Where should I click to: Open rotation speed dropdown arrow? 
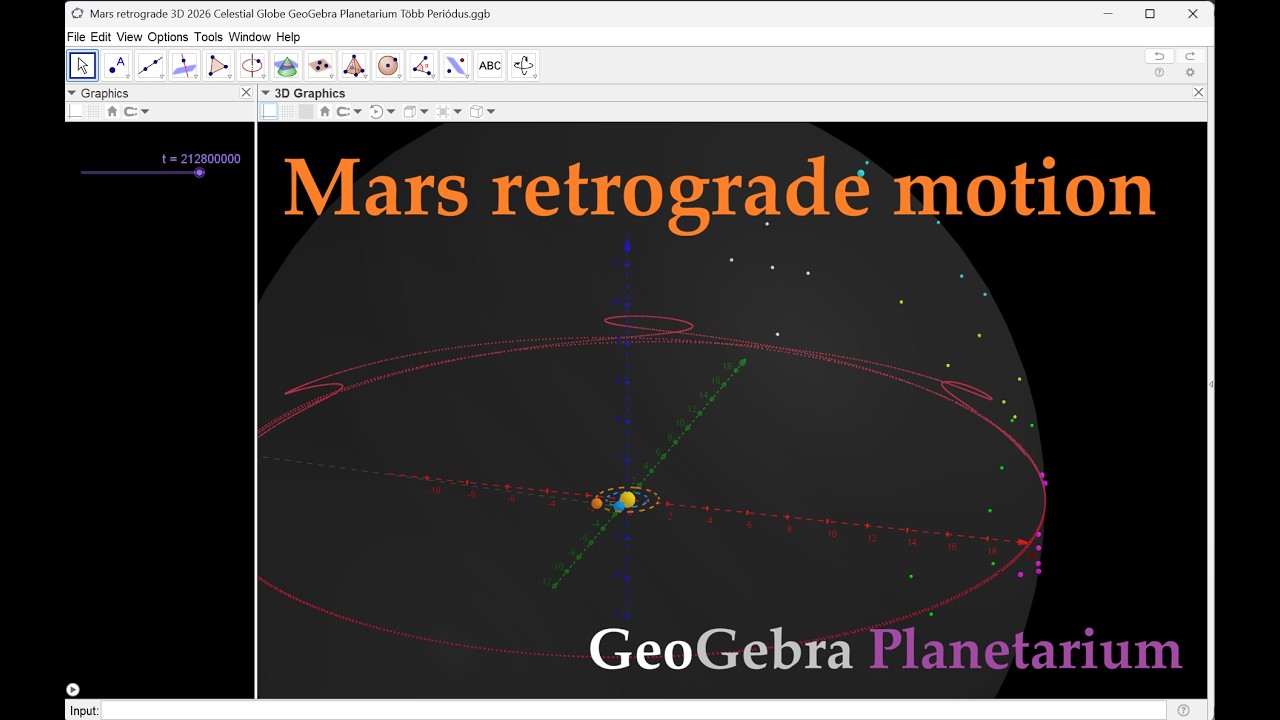pyautogui.click(x=391, y=112)
